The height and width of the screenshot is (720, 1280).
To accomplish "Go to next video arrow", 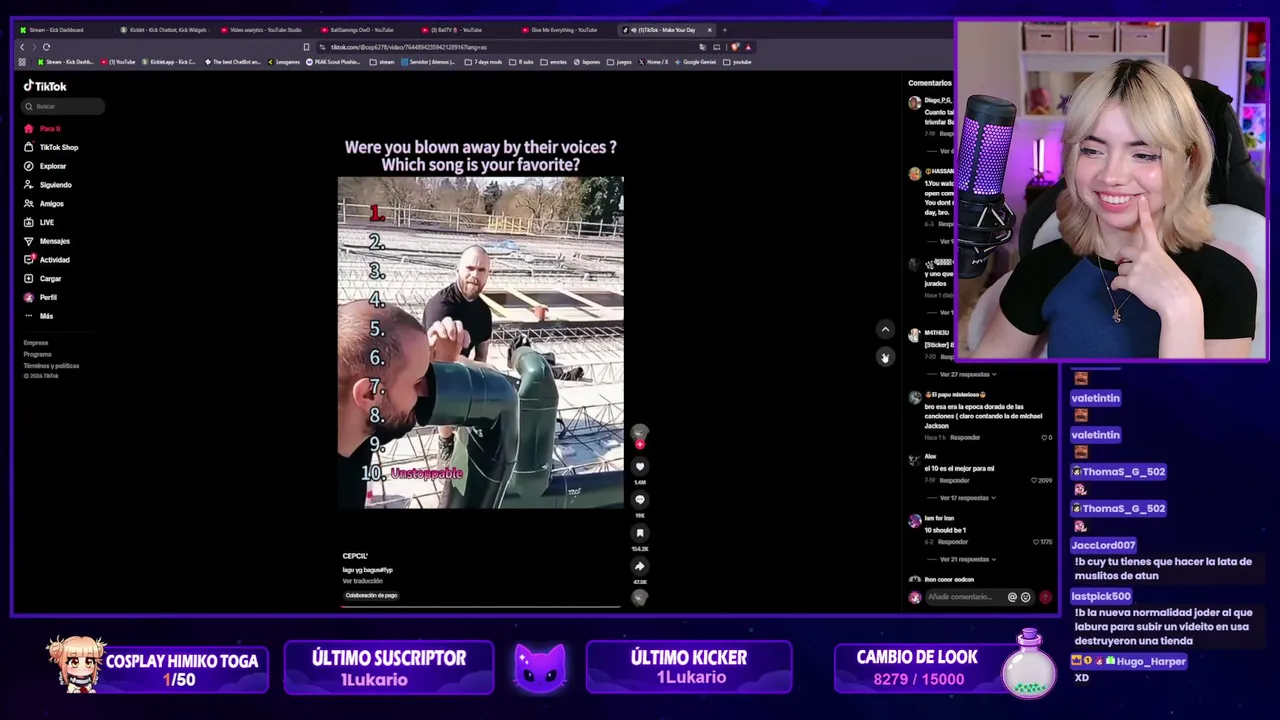I will tap(885, 356).
